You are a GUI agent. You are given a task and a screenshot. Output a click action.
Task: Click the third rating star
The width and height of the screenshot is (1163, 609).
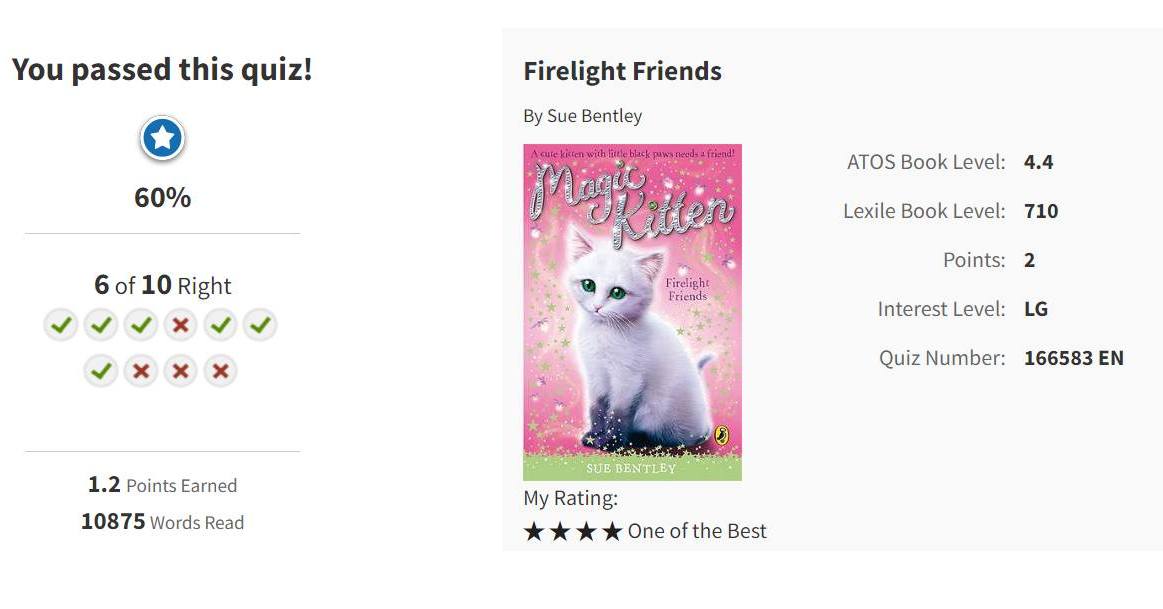tap(586, 531)
